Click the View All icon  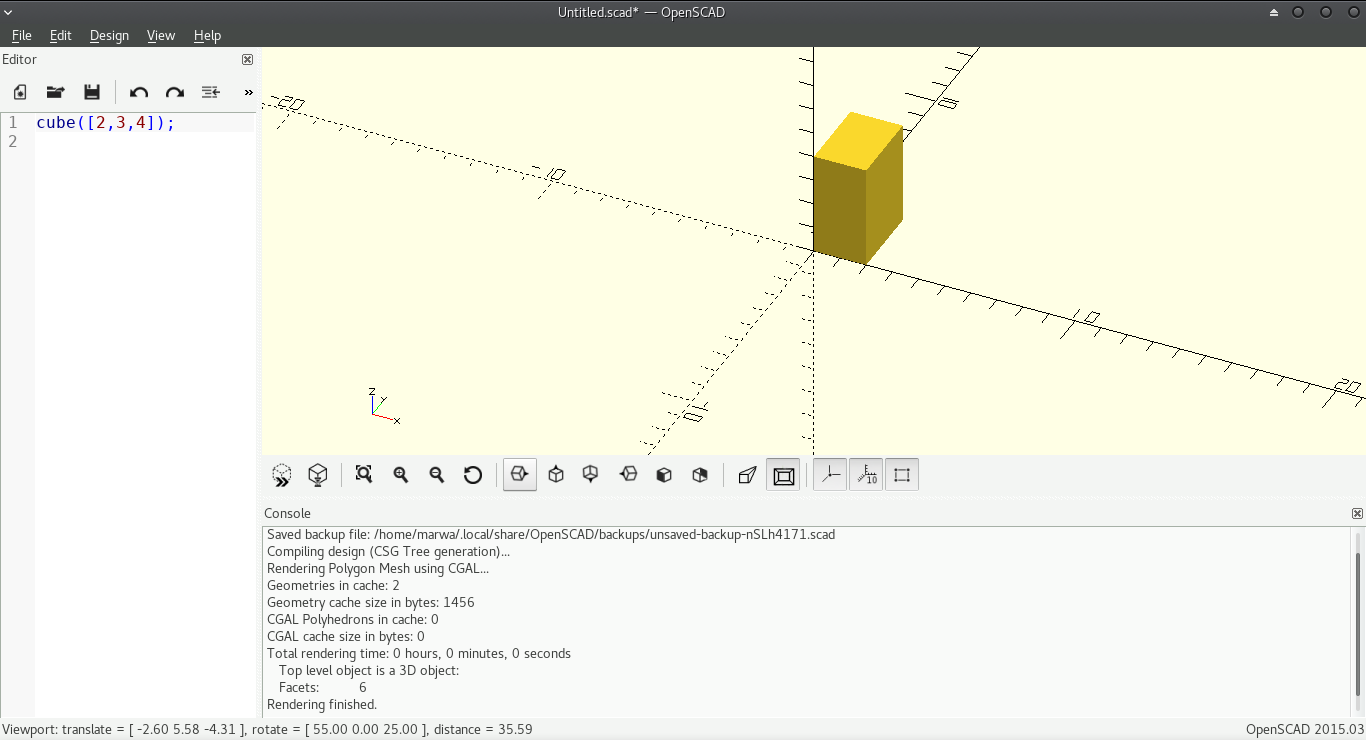coord(364,475)
